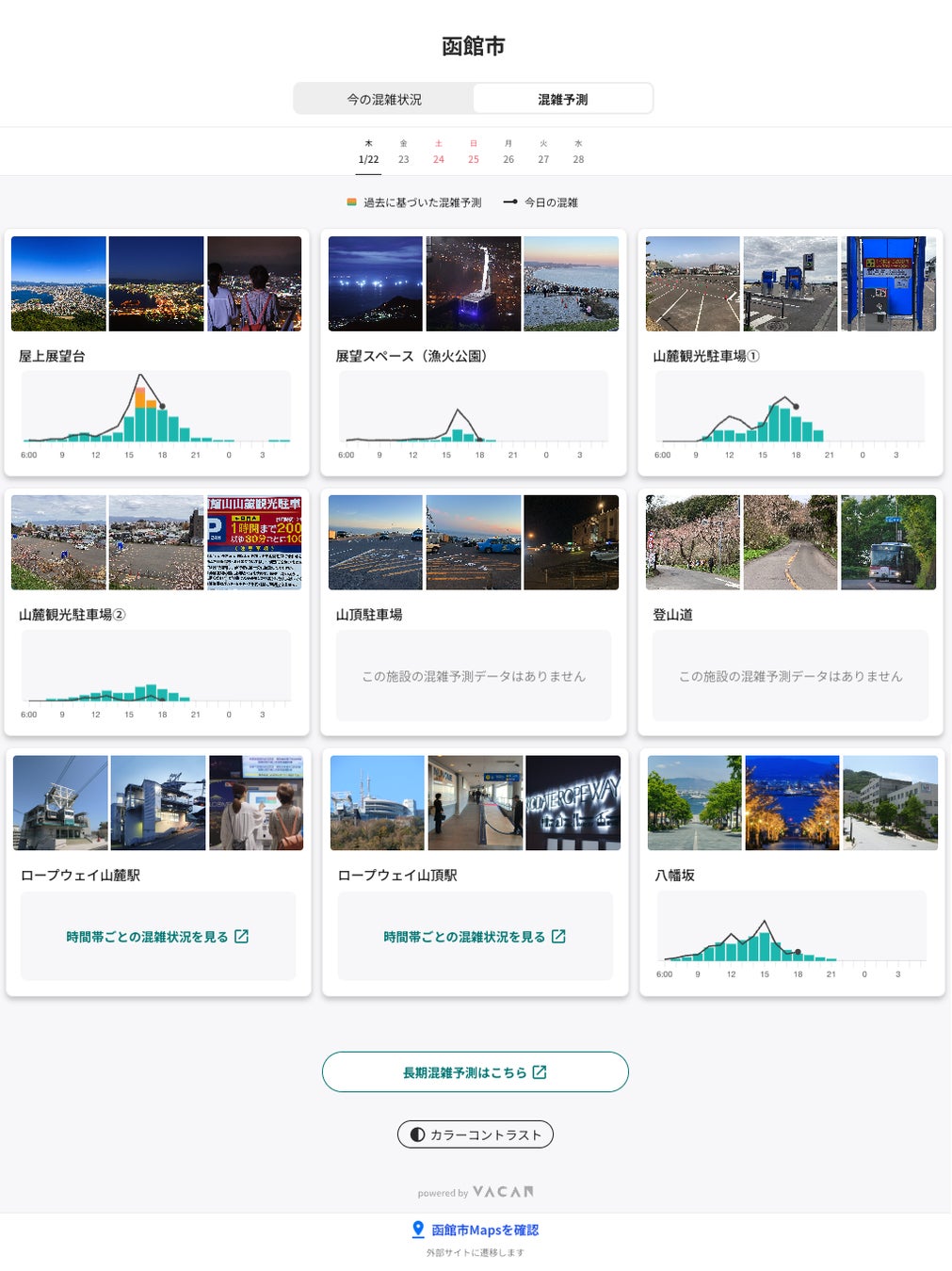This screenshot has width=952, height=1271.
Task: Click the VACAN logo at page bottom
Action: coord(505,1192)
